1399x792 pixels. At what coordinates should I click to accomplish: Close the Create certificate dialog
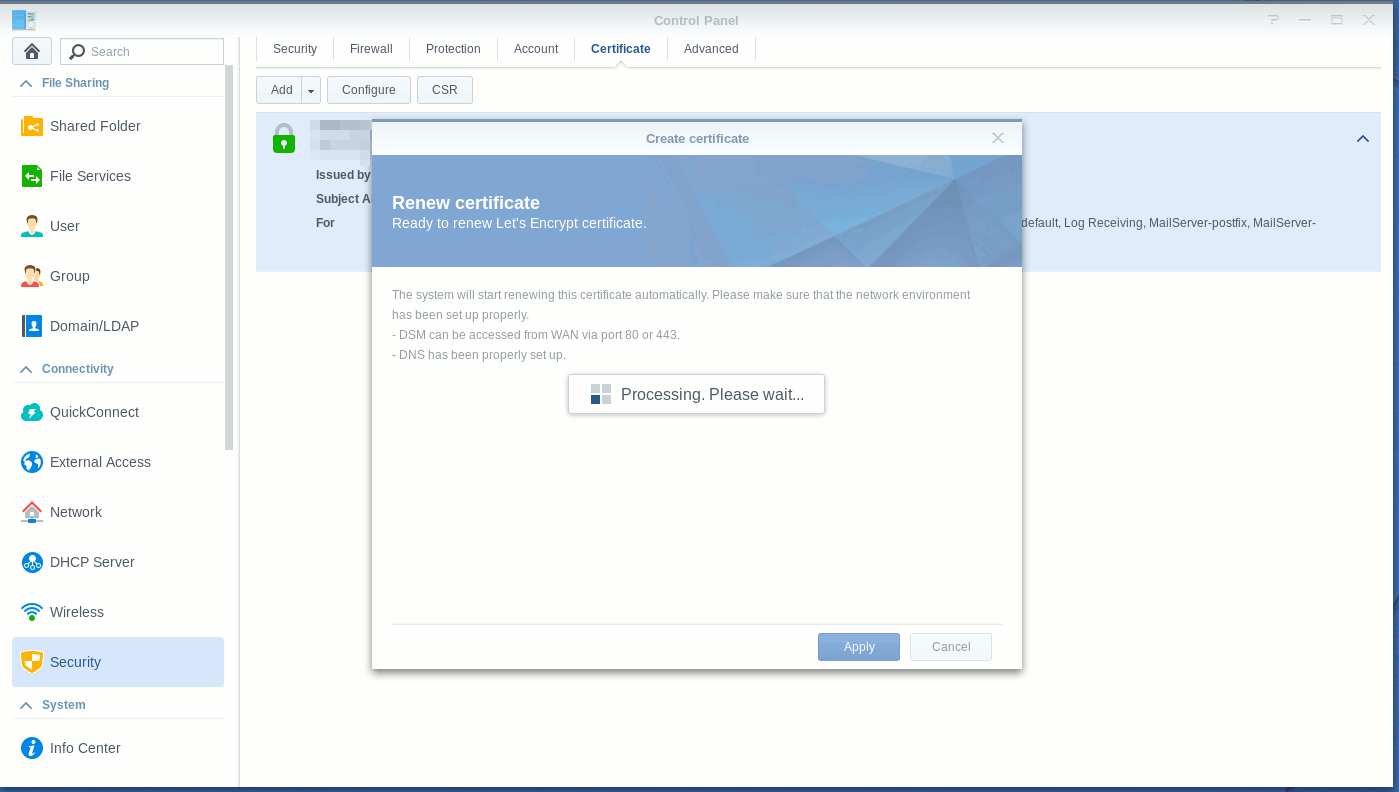click(x=997, y=138)
